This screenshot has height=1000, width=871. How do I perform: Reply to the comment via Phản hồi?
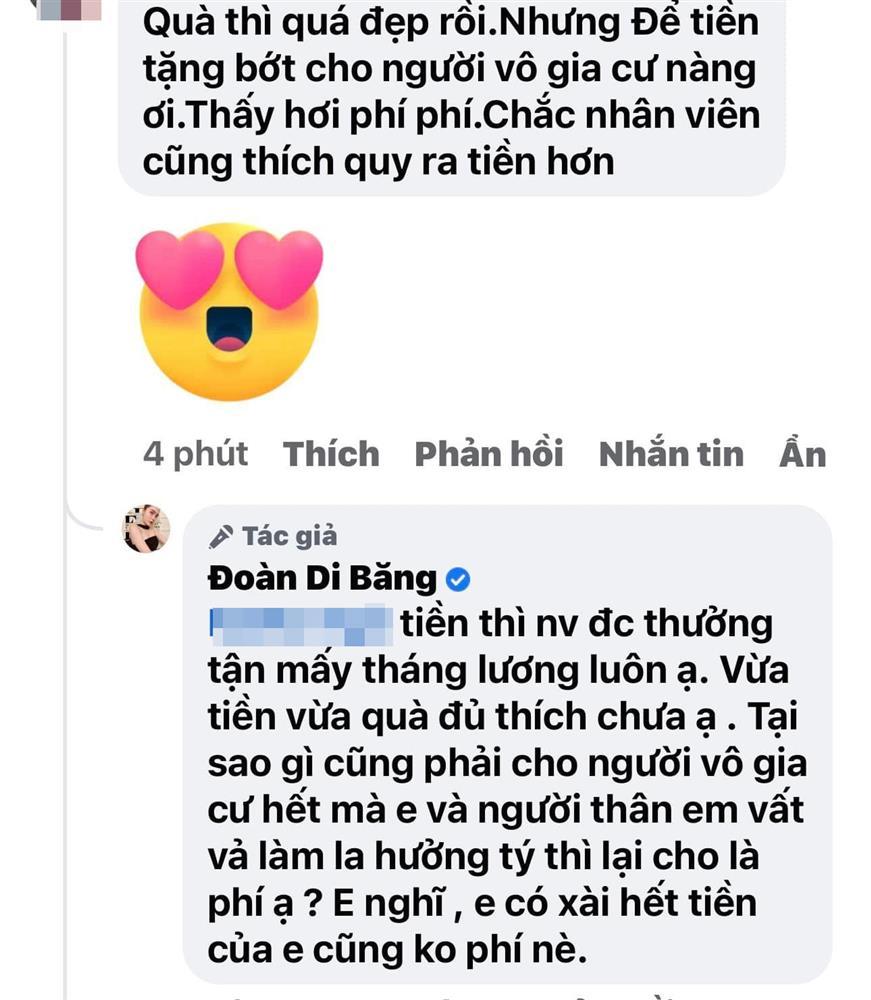tap(489, 454)
